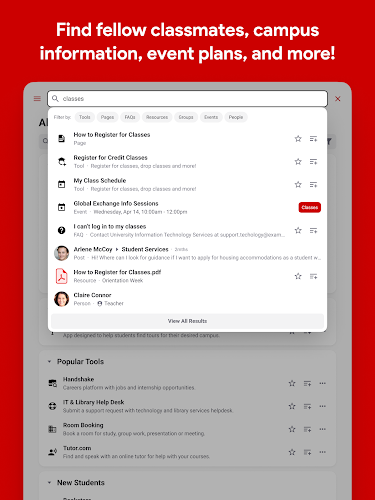The image size is (375, 500).
Task: Click the red Classes tag
Action: (x=310, y=207)
